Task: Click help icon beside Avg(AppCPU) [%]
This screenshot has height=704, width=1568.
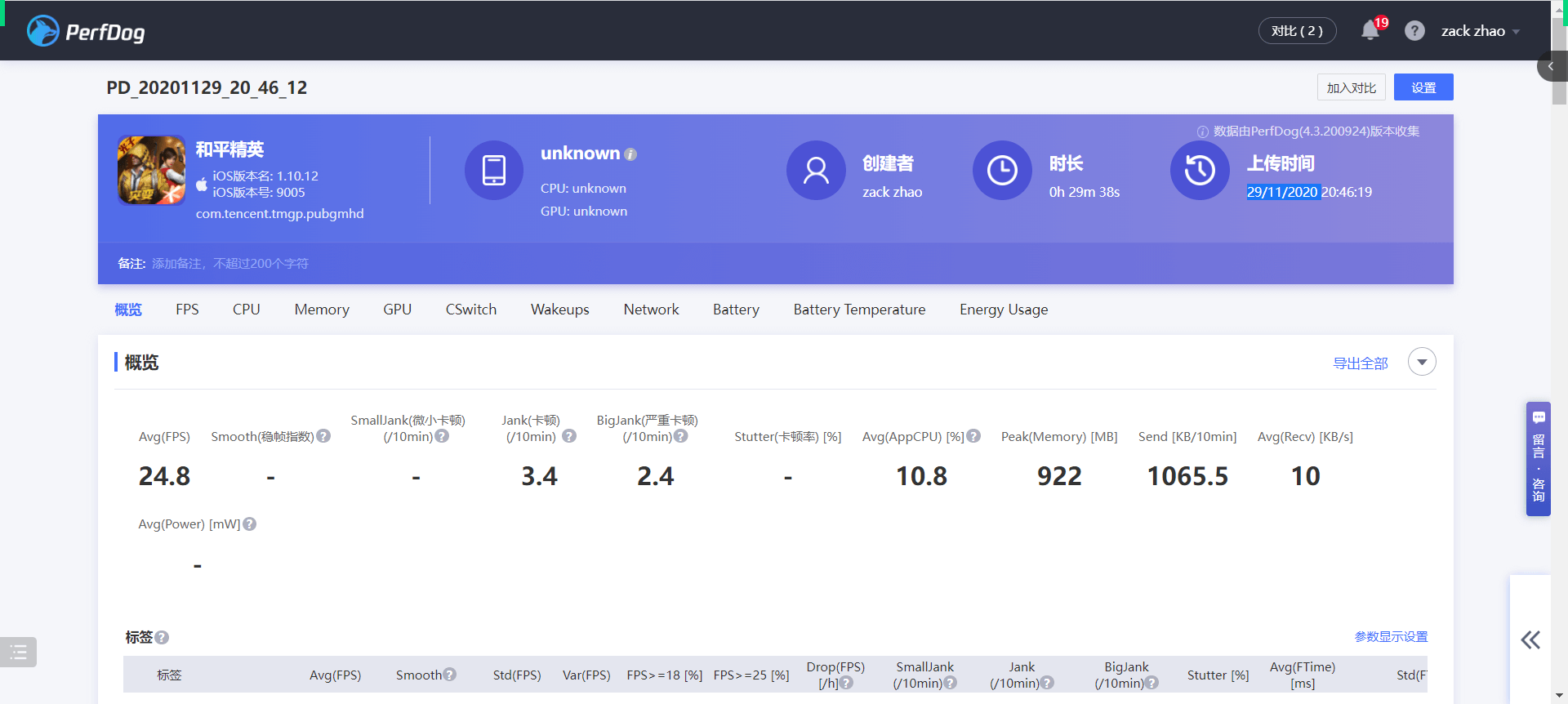Action: [x=973, y=436]
